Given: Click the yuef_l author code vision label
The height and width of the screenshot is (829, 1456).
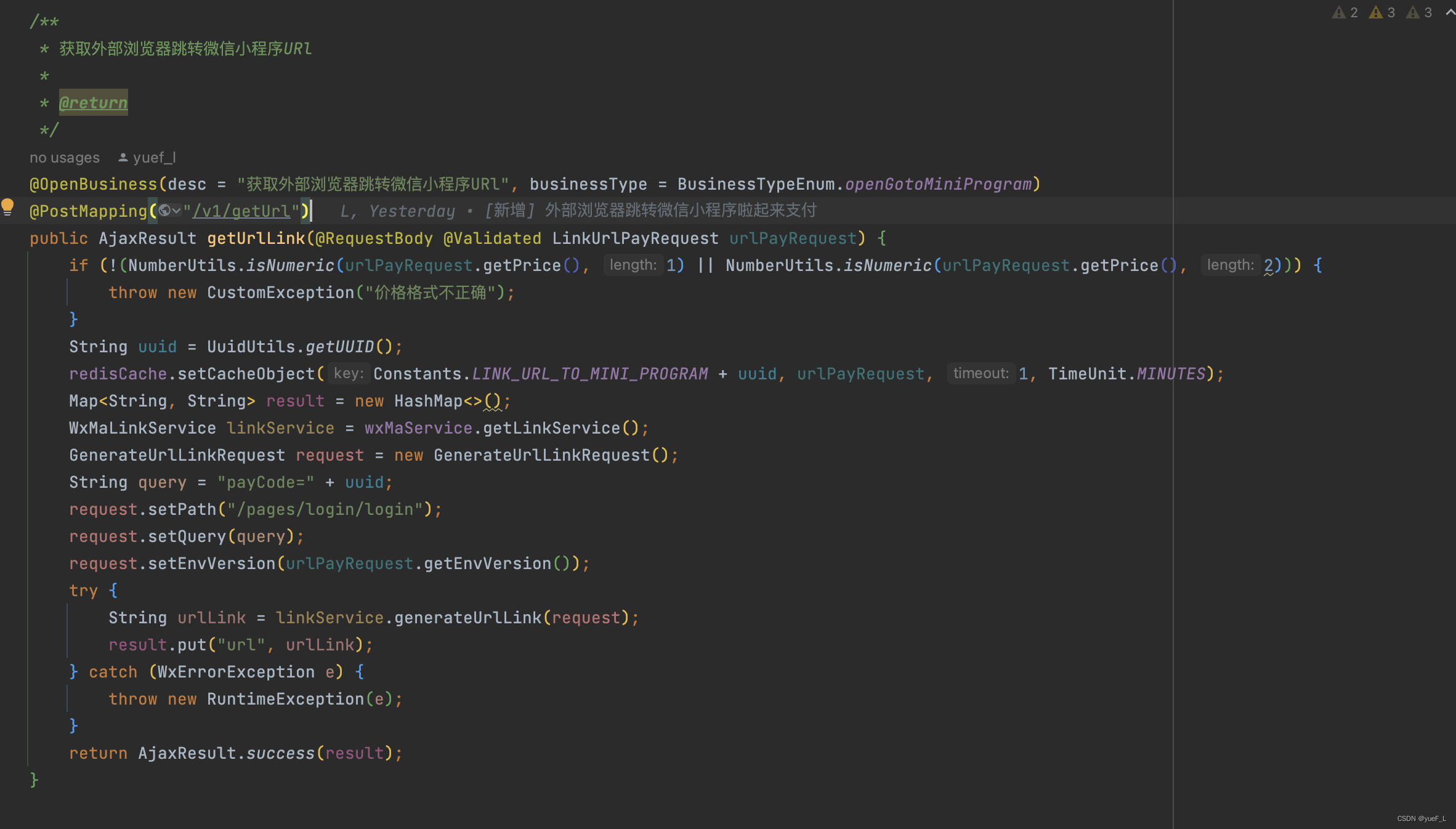Looking at the screenshot, I should click(x=154, y=158).
